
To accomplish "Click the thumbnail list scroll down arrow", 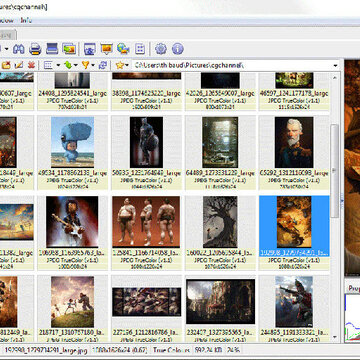I will pyautogui.click(x=335, y=337).
